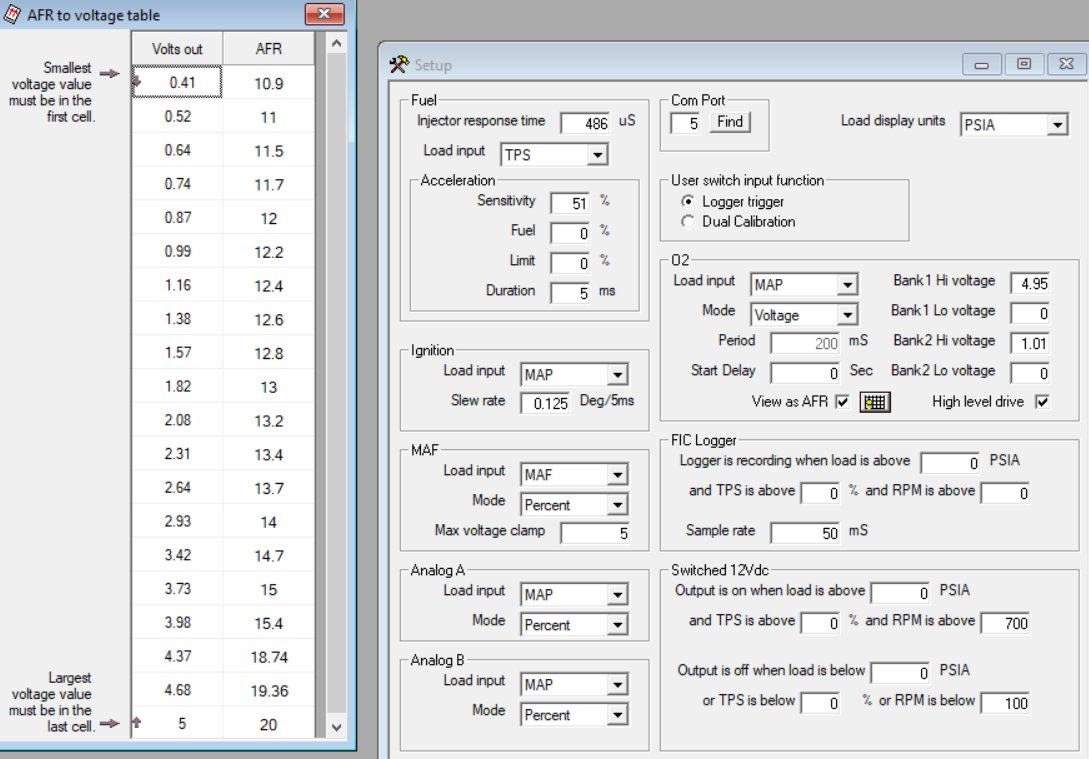Click the Injector response time field
This screenshot has width=1089, height=759.
pyautogui.click(x=585, y=124)
